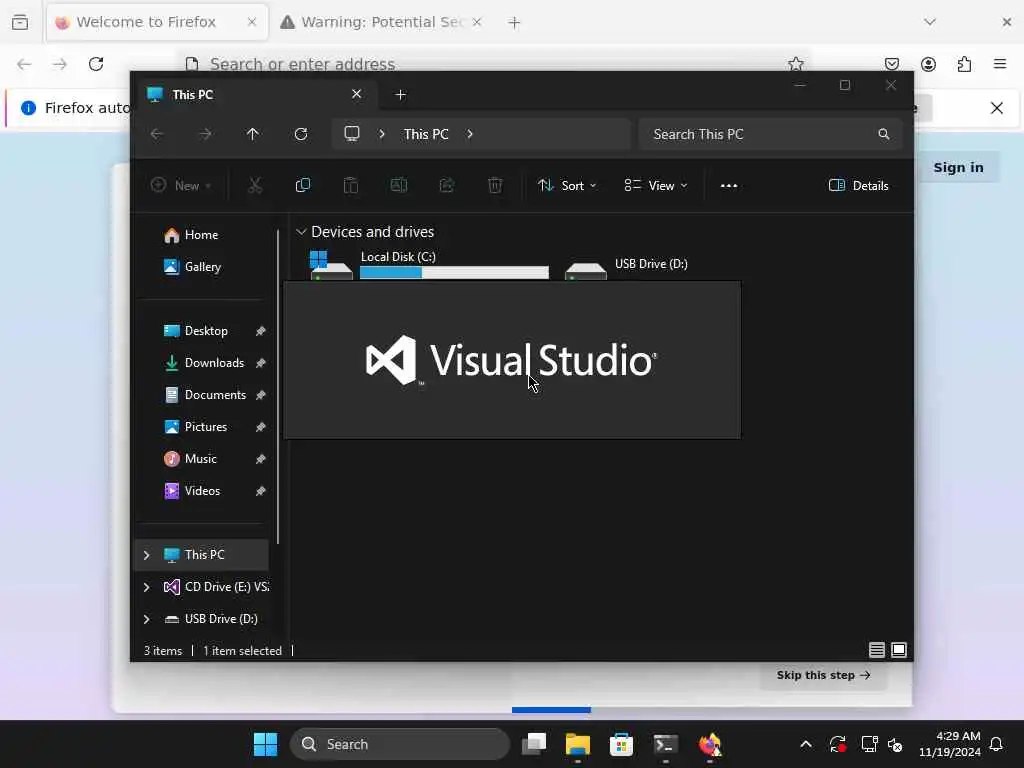Open the New dropdown in Explorer

click(x=181, y=185)
